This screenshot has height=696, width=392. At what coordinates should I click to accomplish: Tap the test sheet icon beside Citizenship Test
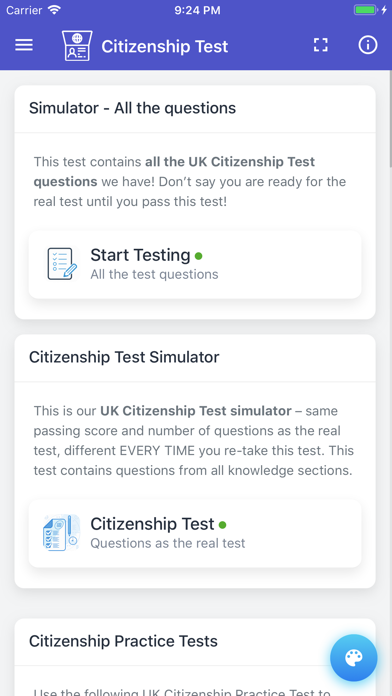pyautogui.click(x=61, y=533)
